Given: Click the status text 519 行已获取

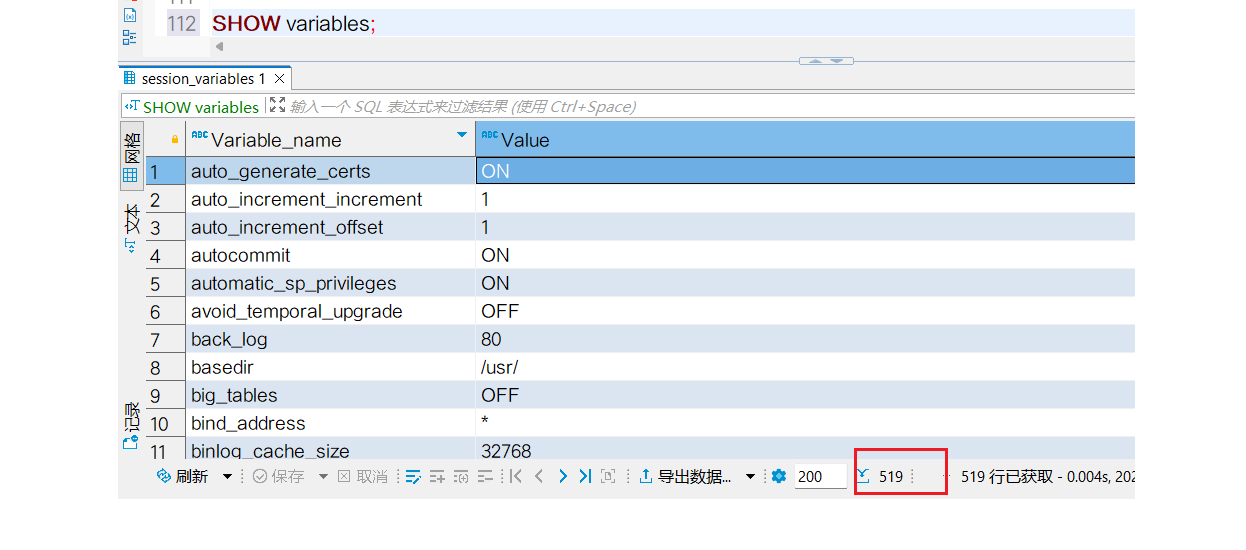Looking at the screenshot, I should (x=1008, y=477).
